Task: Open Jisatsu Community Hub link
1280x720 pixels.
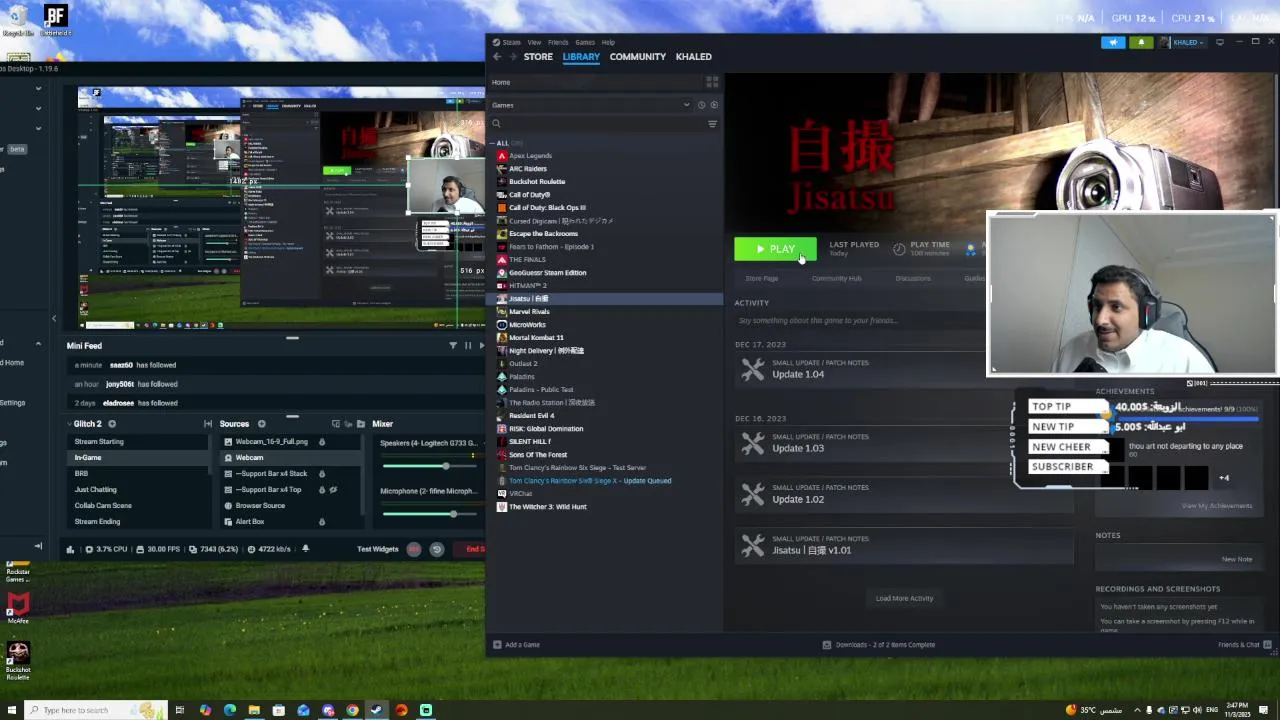Action: click(x=836, y=279)
